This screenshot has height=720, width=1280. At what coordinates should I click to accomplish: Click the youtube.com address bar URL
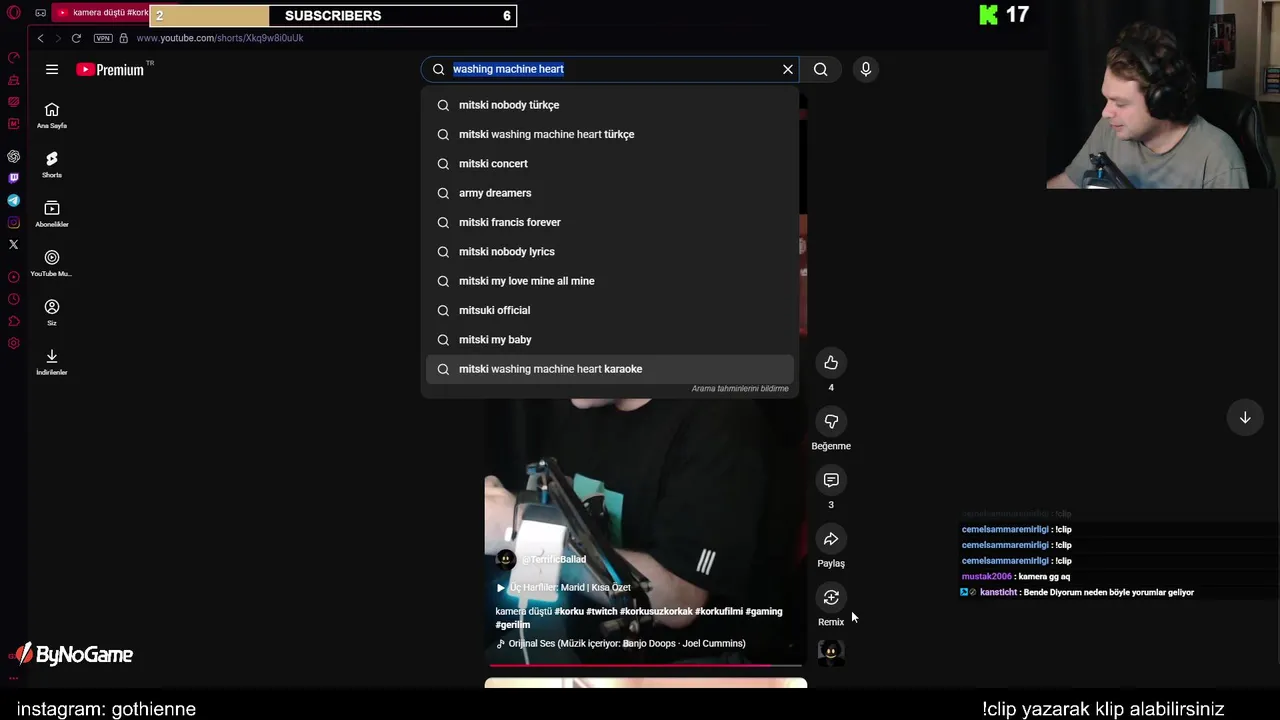220,38
